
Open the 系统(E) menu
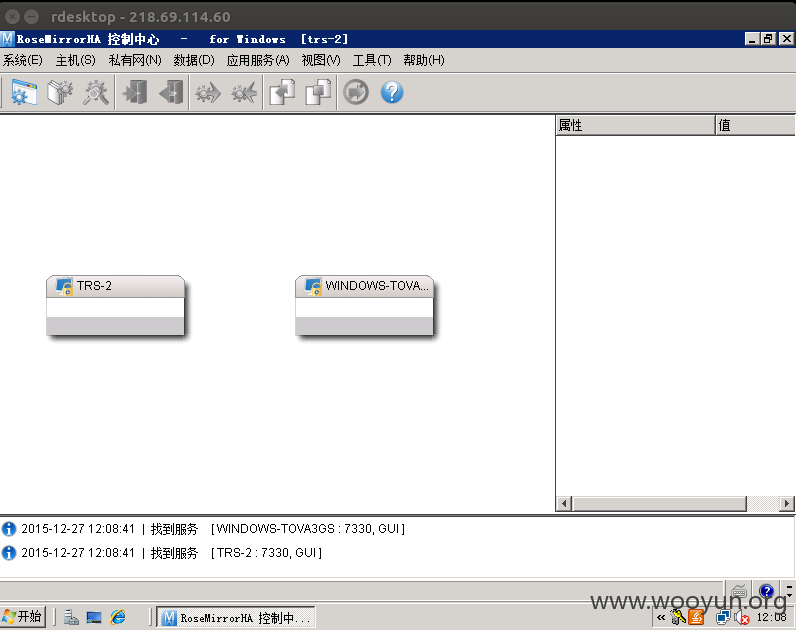tap(23, 60)
